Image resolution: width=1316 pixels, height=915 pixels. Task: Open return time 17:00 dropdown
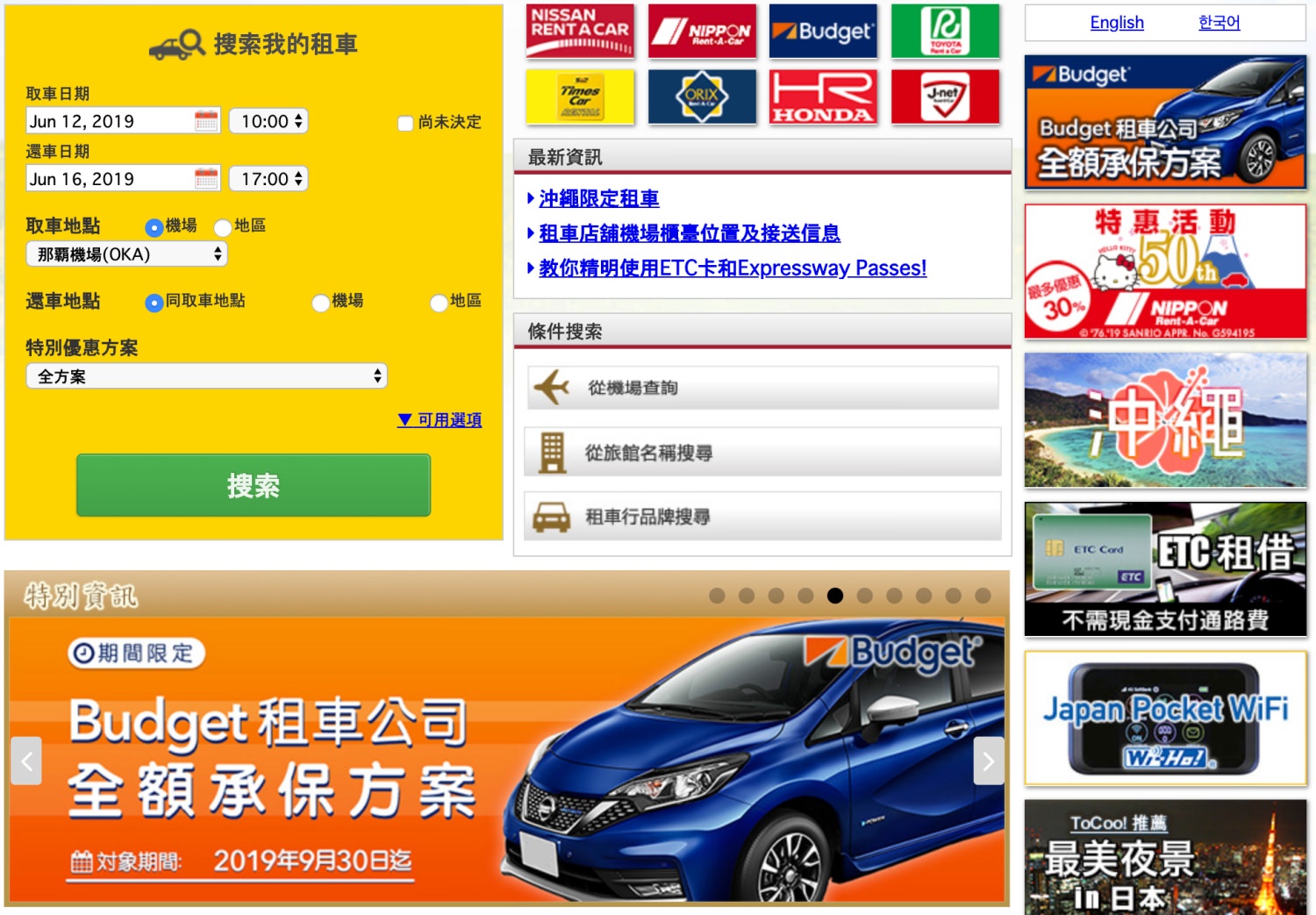268,179
